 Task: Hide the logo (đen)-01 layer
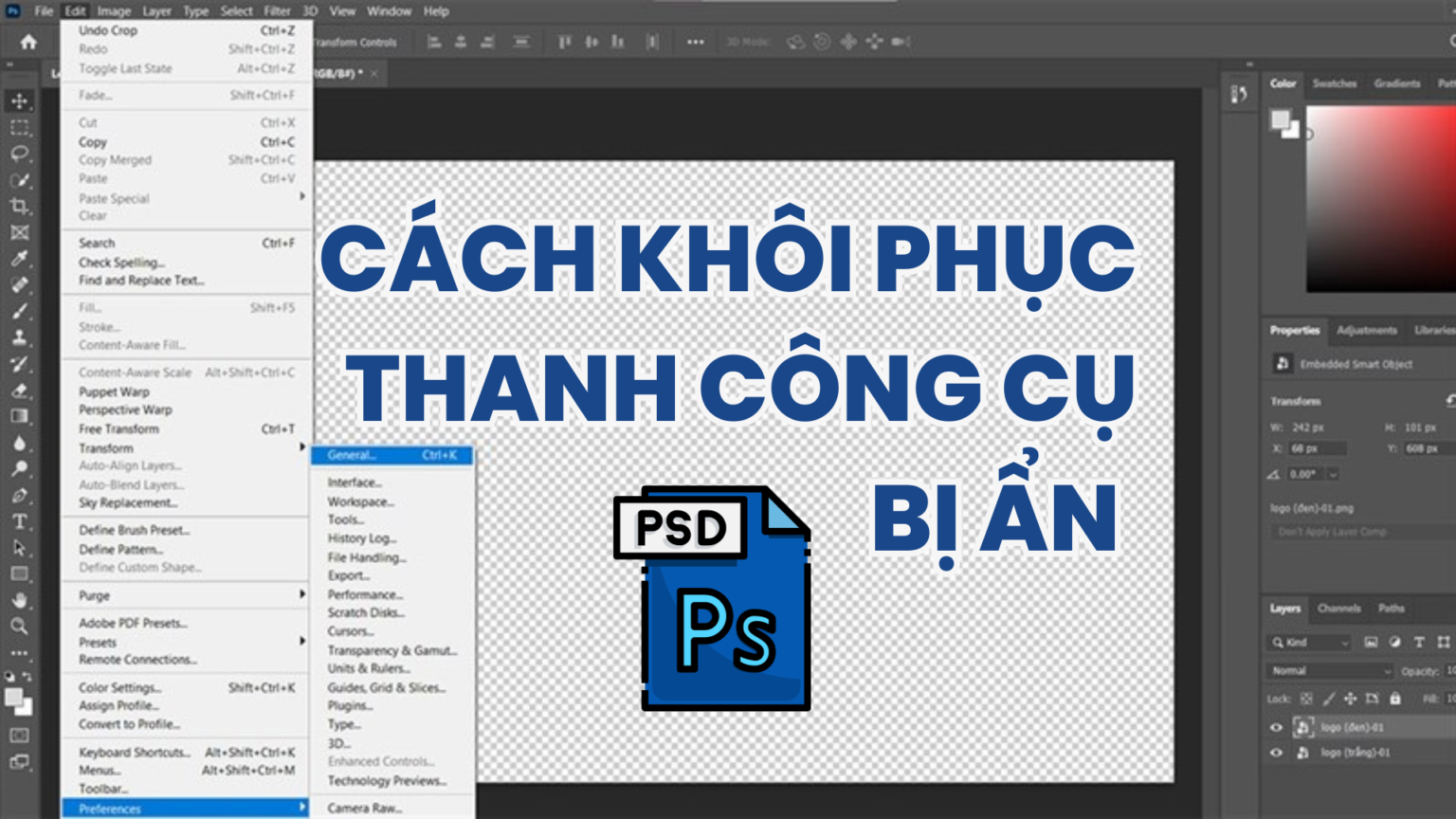(1277, 727)
